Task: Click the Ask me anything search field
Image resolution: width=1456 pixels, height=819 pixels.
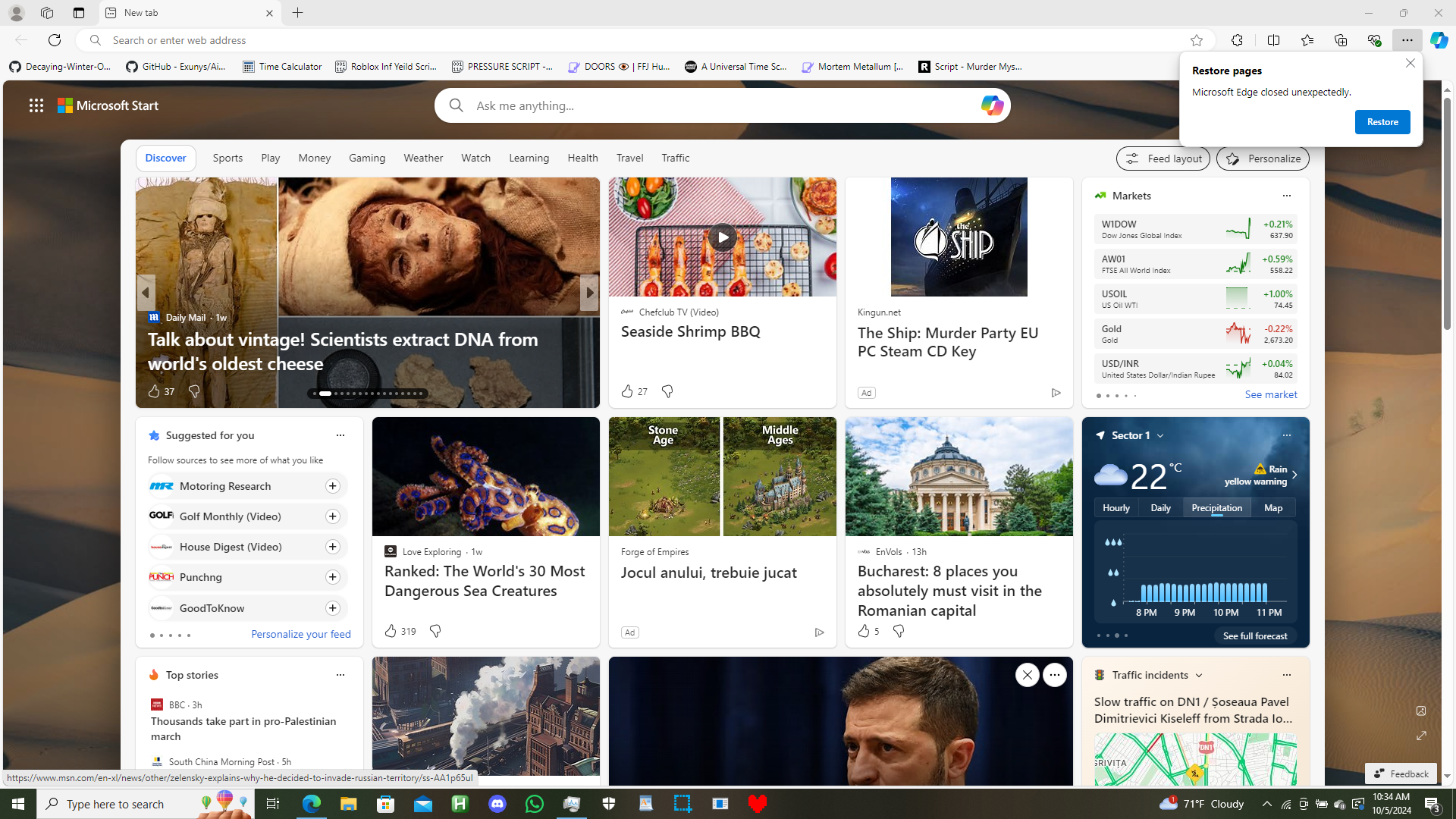Action: click(713, 105)
